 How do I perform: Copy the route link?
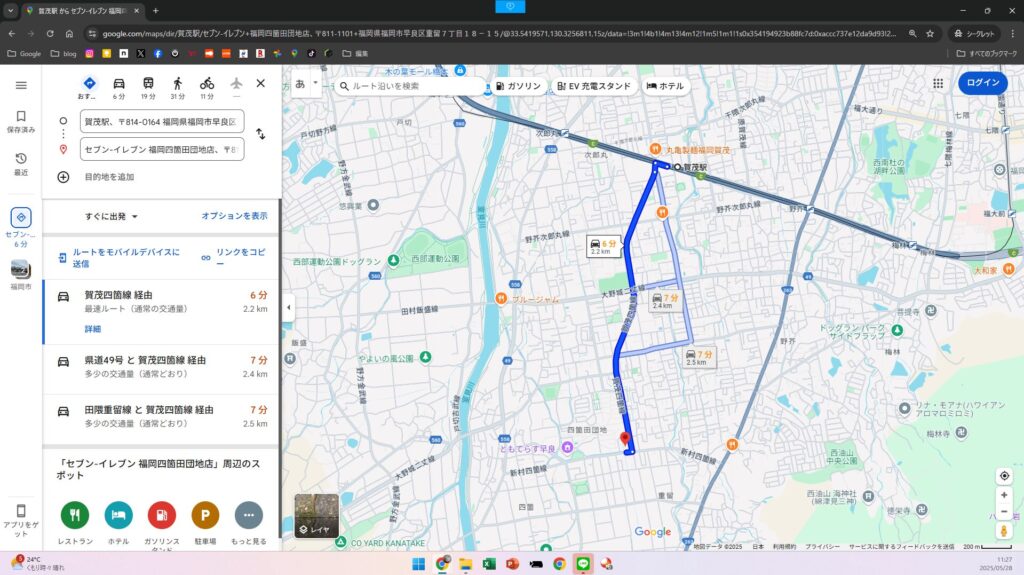(234, 257)
